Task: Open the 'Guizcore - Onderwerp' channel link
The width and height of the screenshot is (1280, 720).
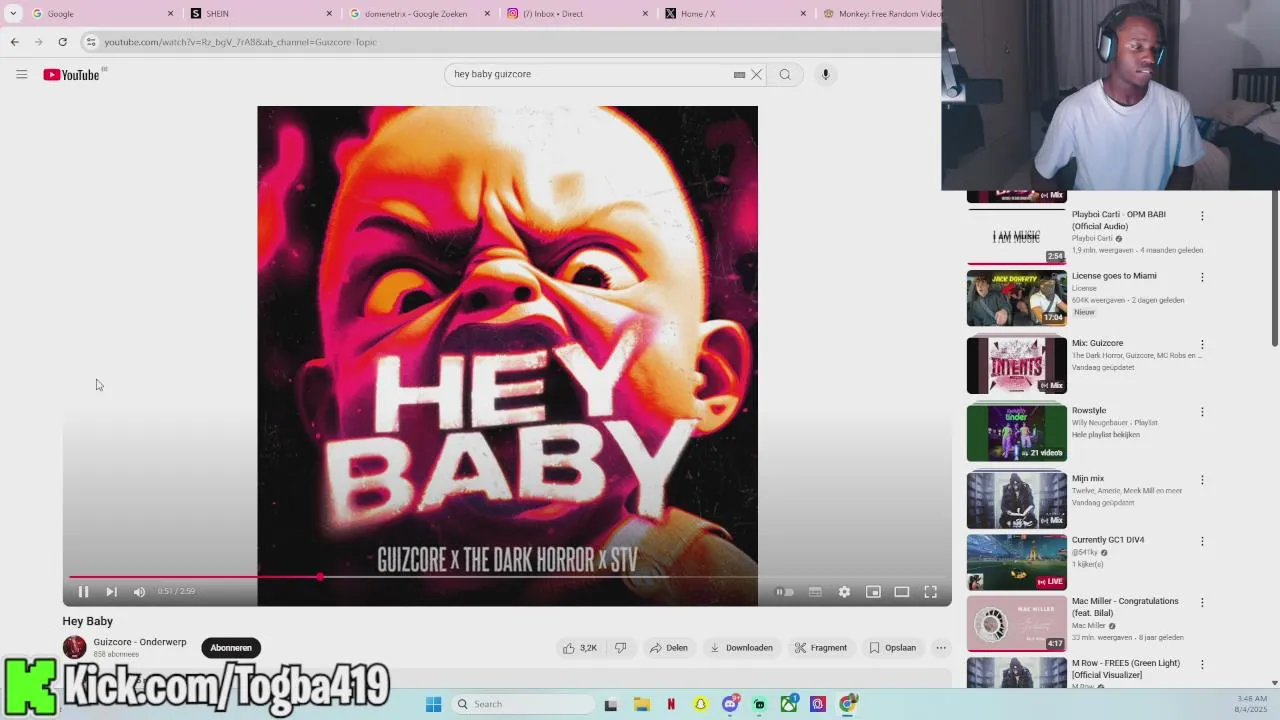Action: [140, 642]
